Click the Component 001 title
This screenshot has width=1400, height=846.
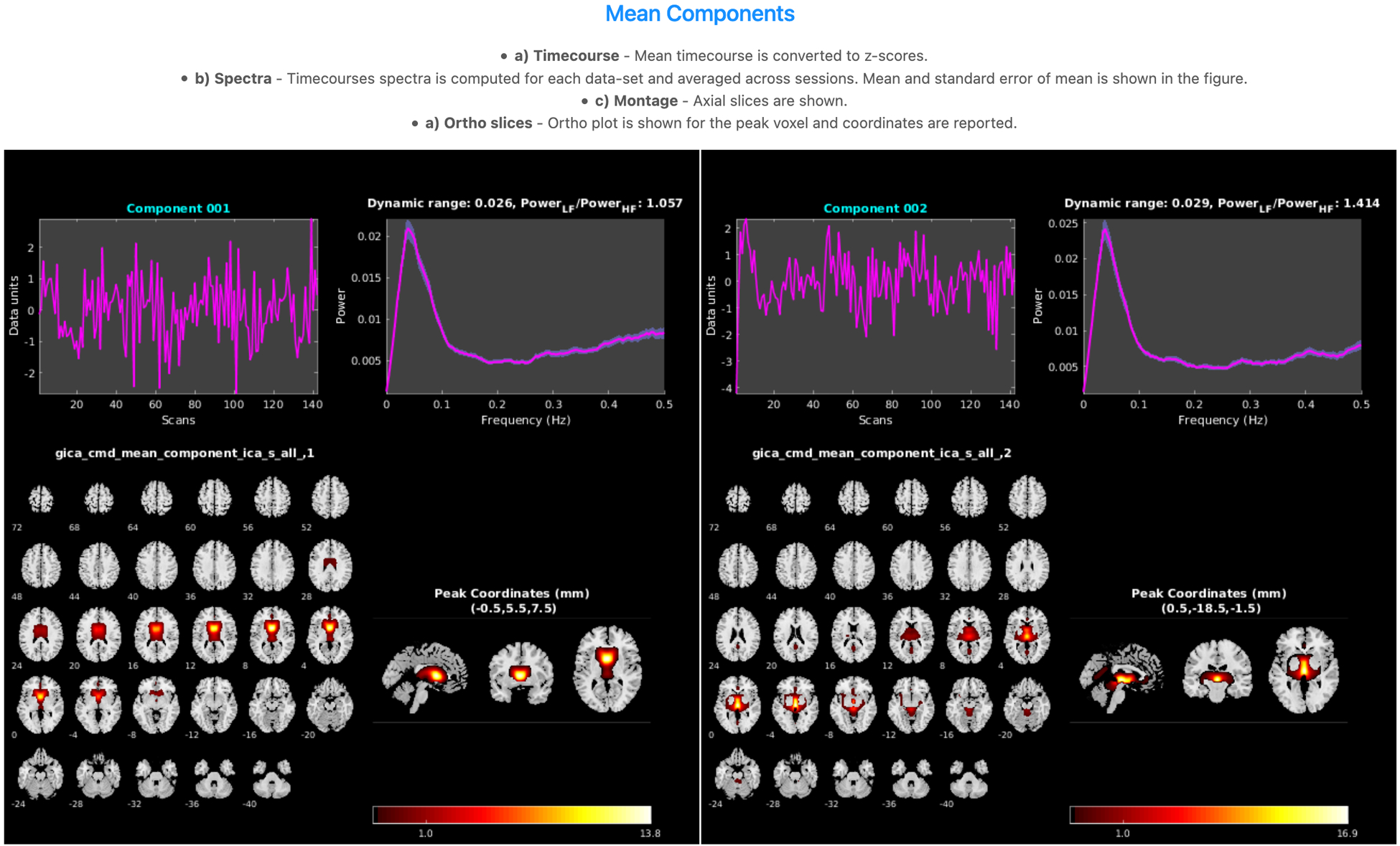point(178,208)
